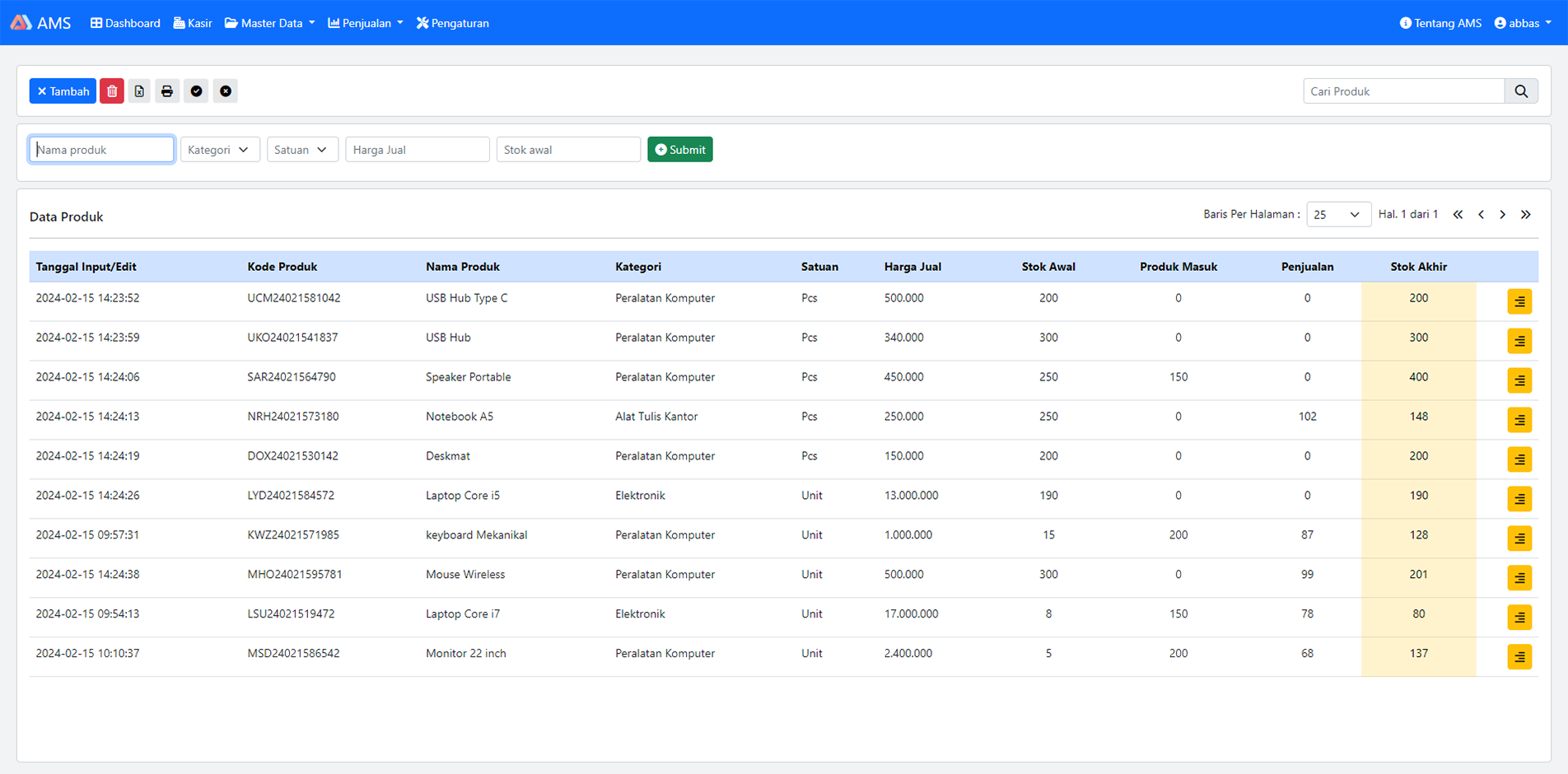Open action menu for Speaker Portable
This screenshot has width=1568, height=774.
pyautogui.click(x=1519, y=380)
